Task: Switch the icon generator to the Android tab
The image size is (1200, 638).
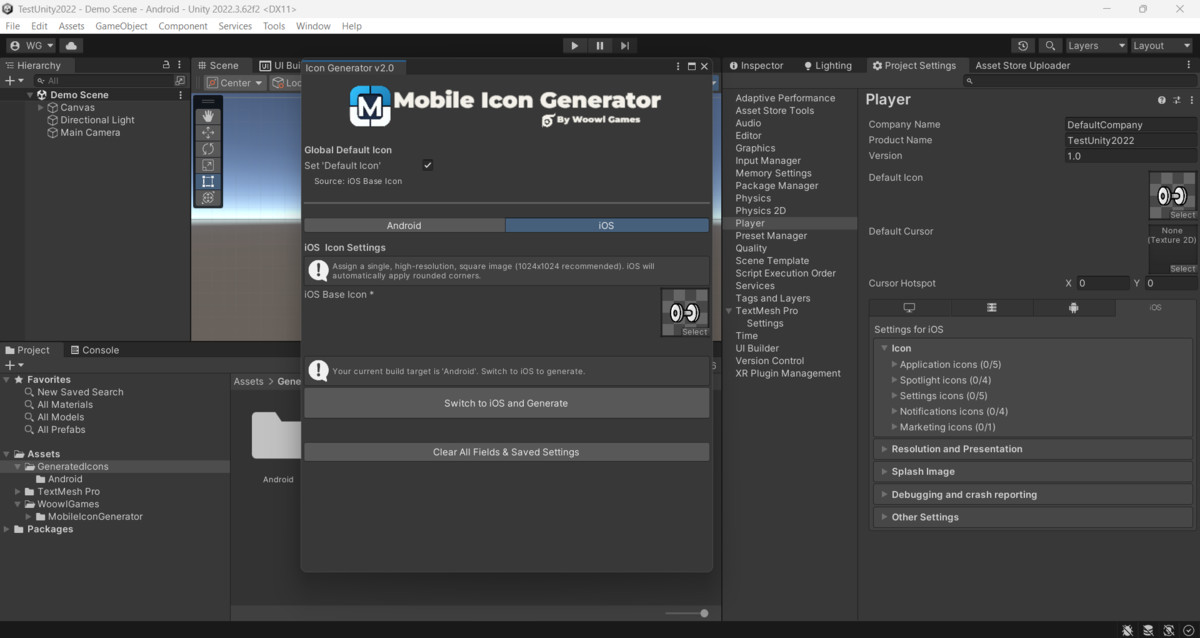Action: (405, 225)
